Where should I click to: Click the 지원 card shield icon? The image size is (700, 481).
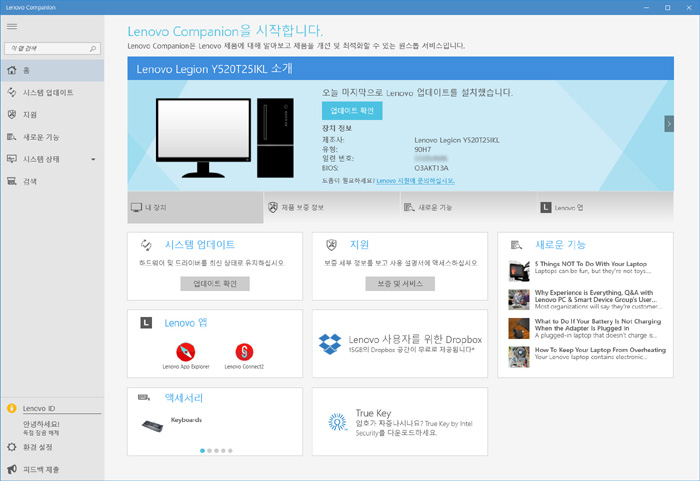[331, 245]
